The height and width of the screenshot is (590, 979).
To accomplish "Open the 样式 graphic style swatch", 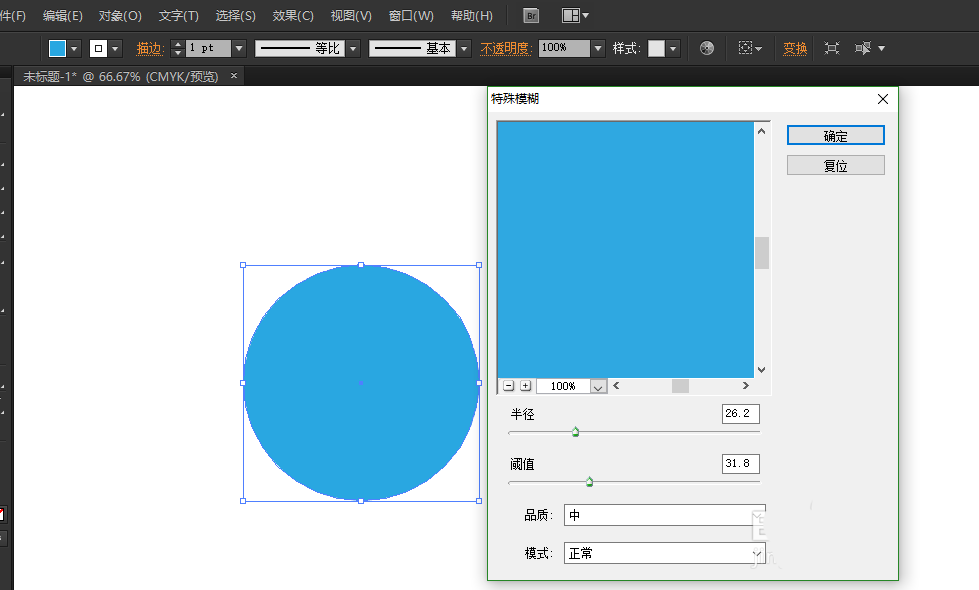I will click(x=656, y=48).
